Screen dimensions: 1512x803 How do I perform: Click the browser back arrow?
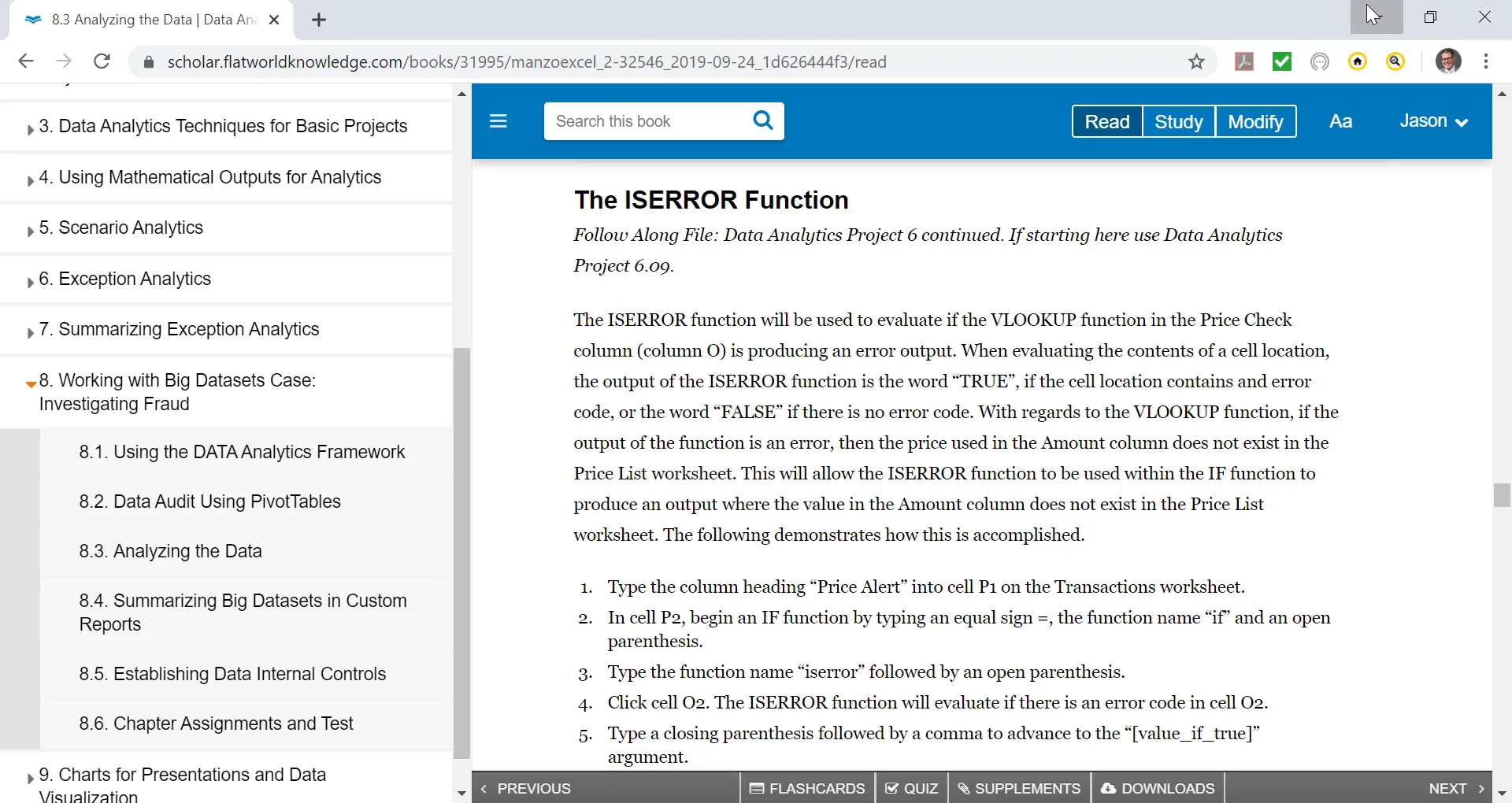25,61
